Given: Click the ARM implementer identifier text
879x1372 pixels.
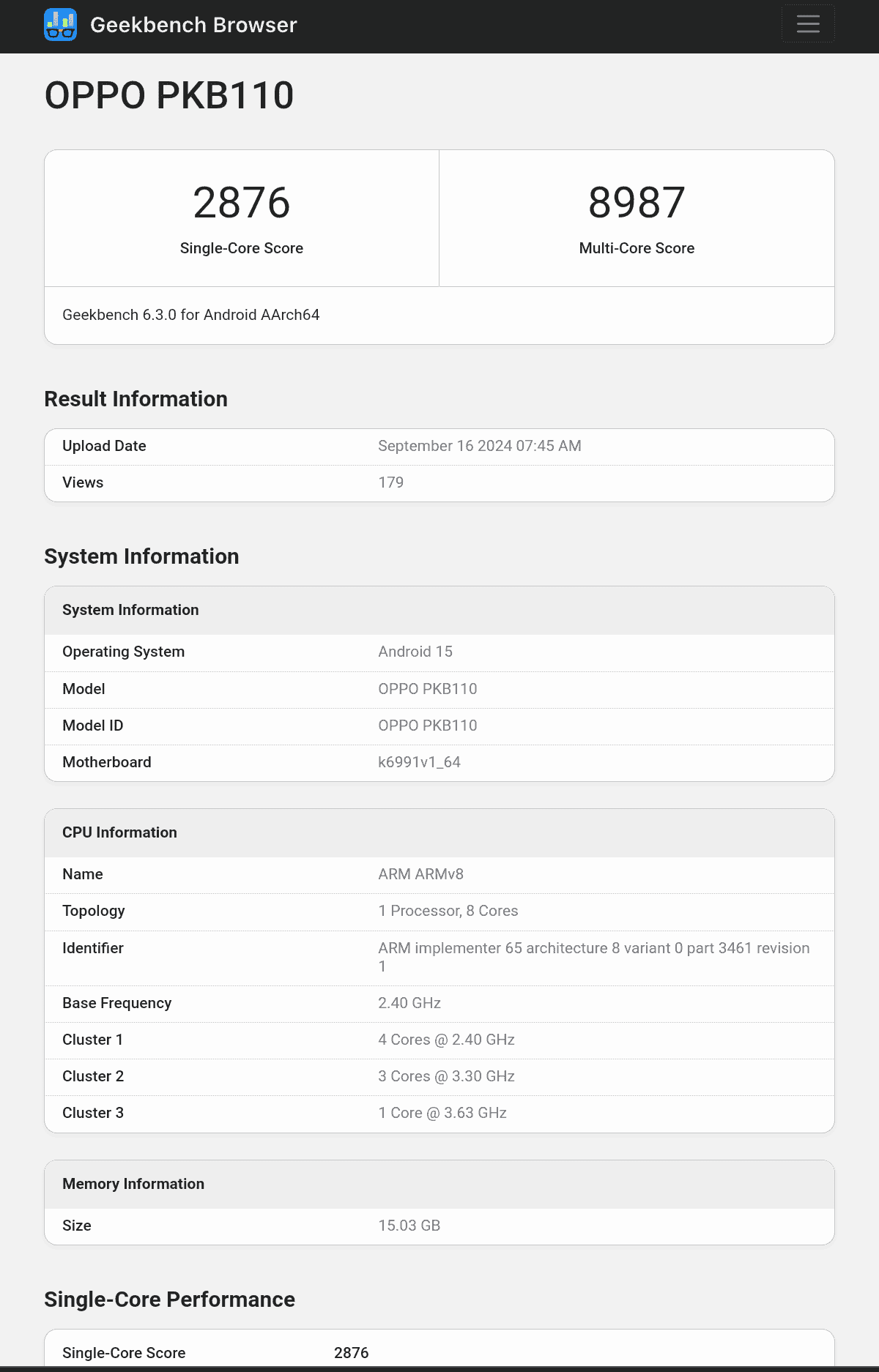Looking at the screenshot, I should tap(593, 949).
